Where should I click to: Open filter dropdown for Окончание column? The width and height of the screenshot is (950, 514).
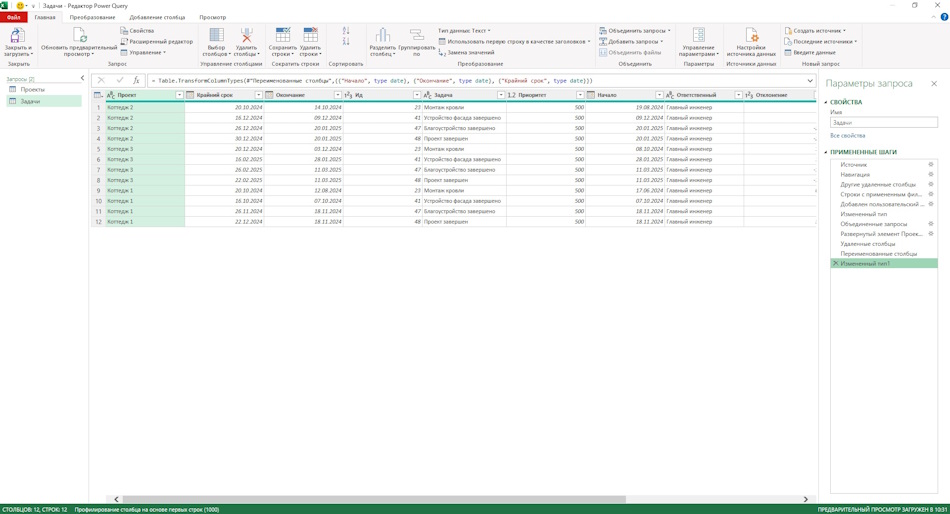click(338, 95)
